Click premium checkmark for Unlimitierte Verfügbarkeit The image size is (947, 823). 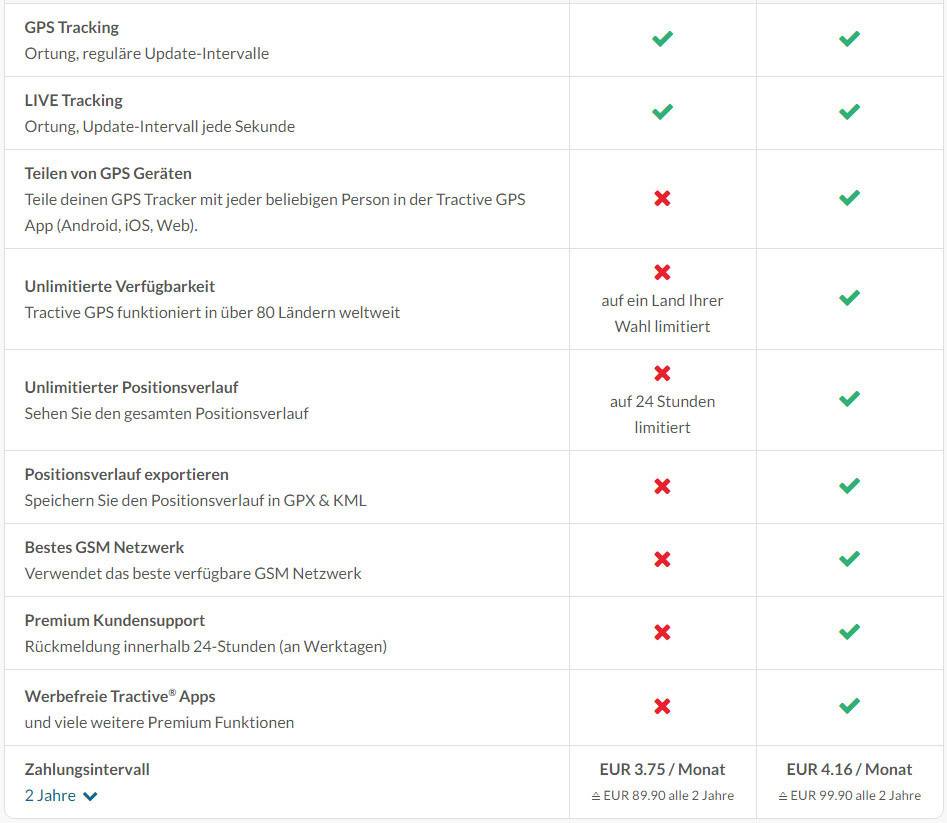point(849,298)
